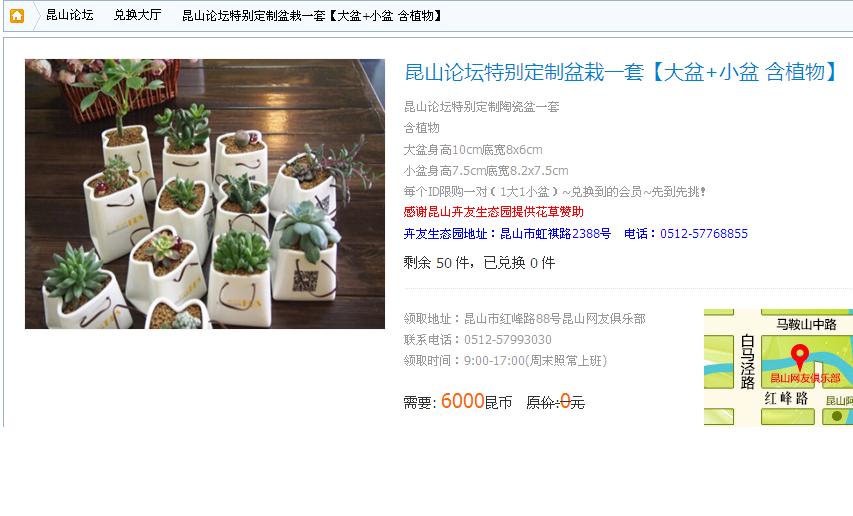Go to the 兑换大厅 breadcrumb item
Viewport: 853px width, 516px height.
point(137,15)
